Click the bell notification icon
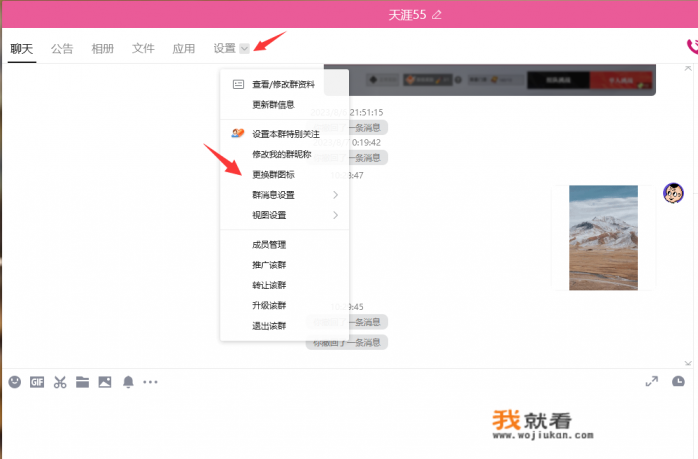698x459 pixels. click(x=128, y=382)
